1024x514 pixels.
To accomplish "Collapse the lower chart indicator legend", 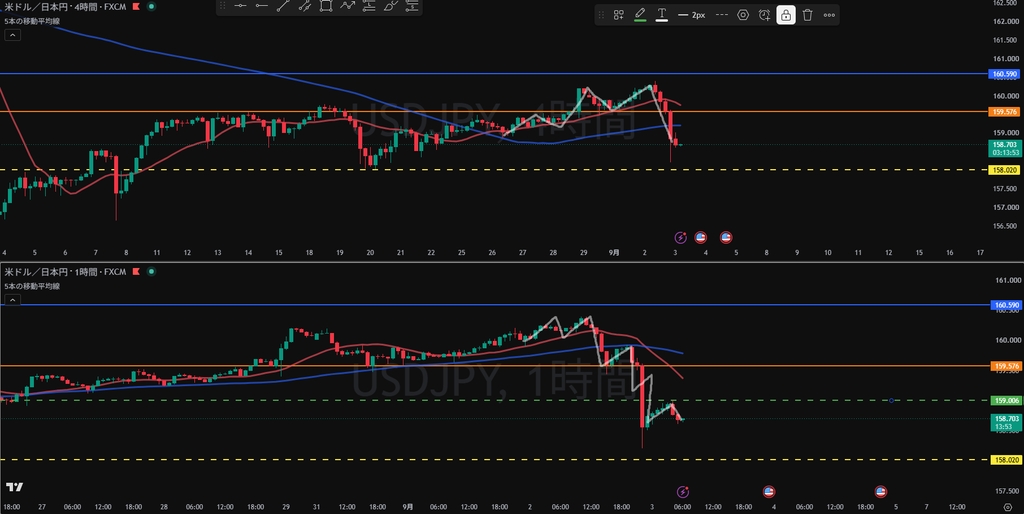I will pyautogui.click(x=12, y=300).
